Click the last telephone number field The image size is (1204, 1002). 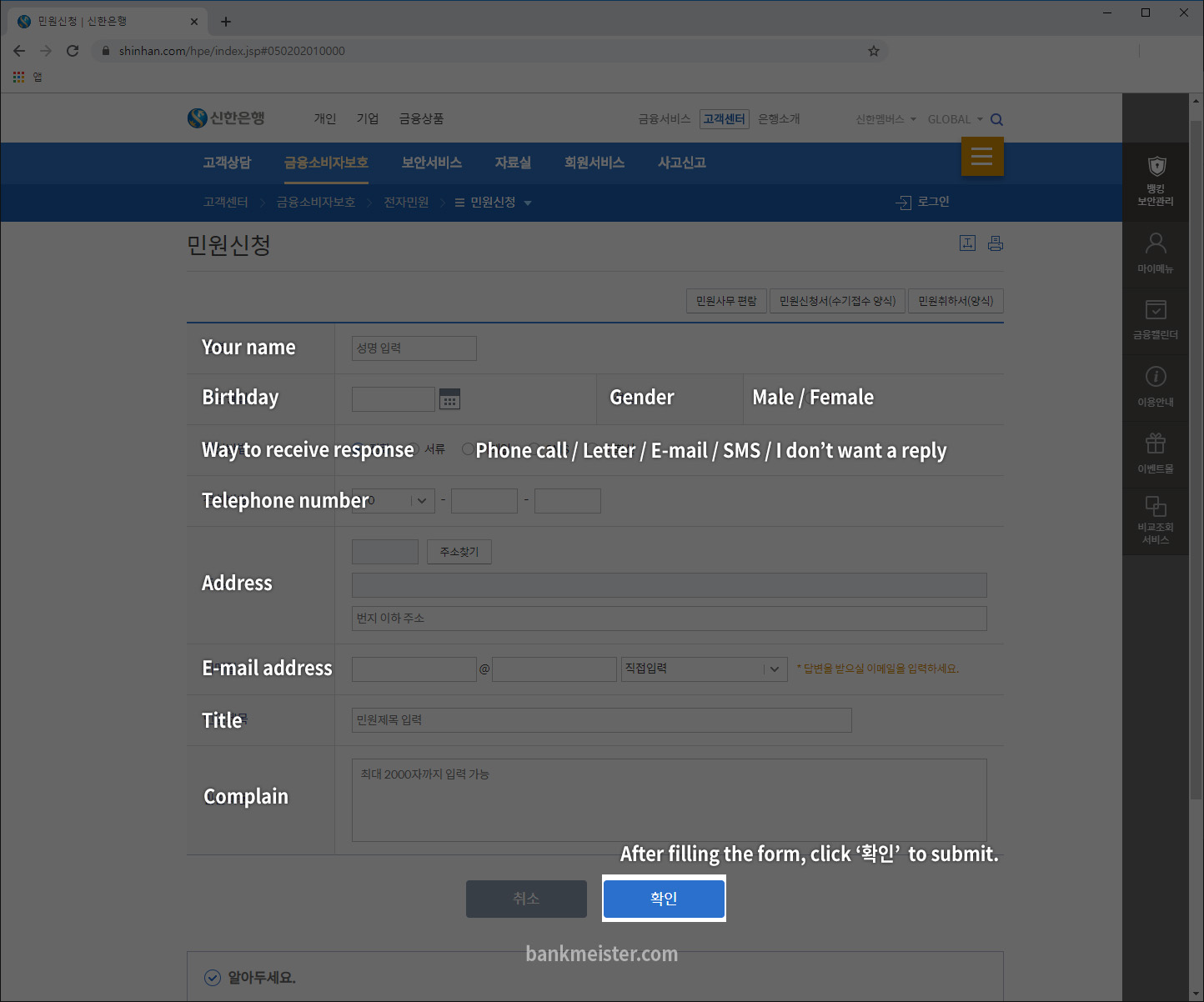(568, 501)
